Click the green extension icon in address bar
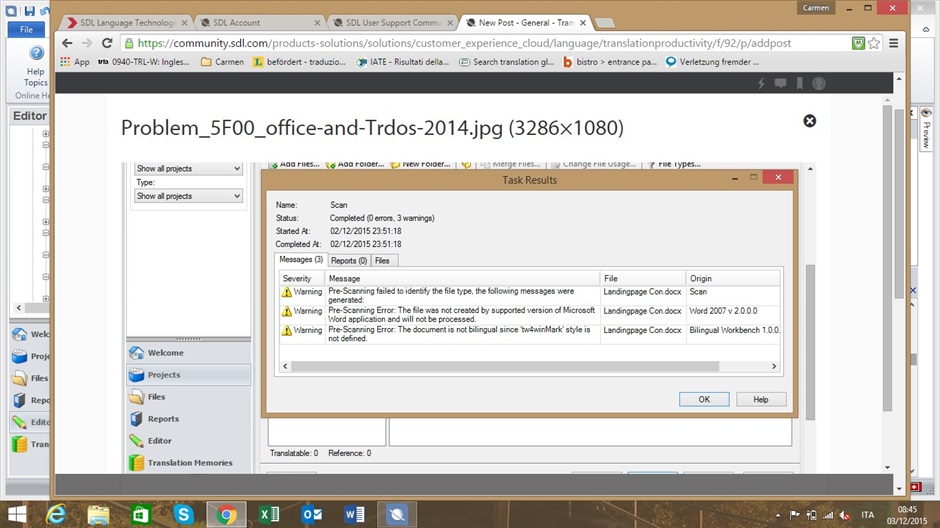Screen dimensions: 940x528 click(x=858, y=43)
